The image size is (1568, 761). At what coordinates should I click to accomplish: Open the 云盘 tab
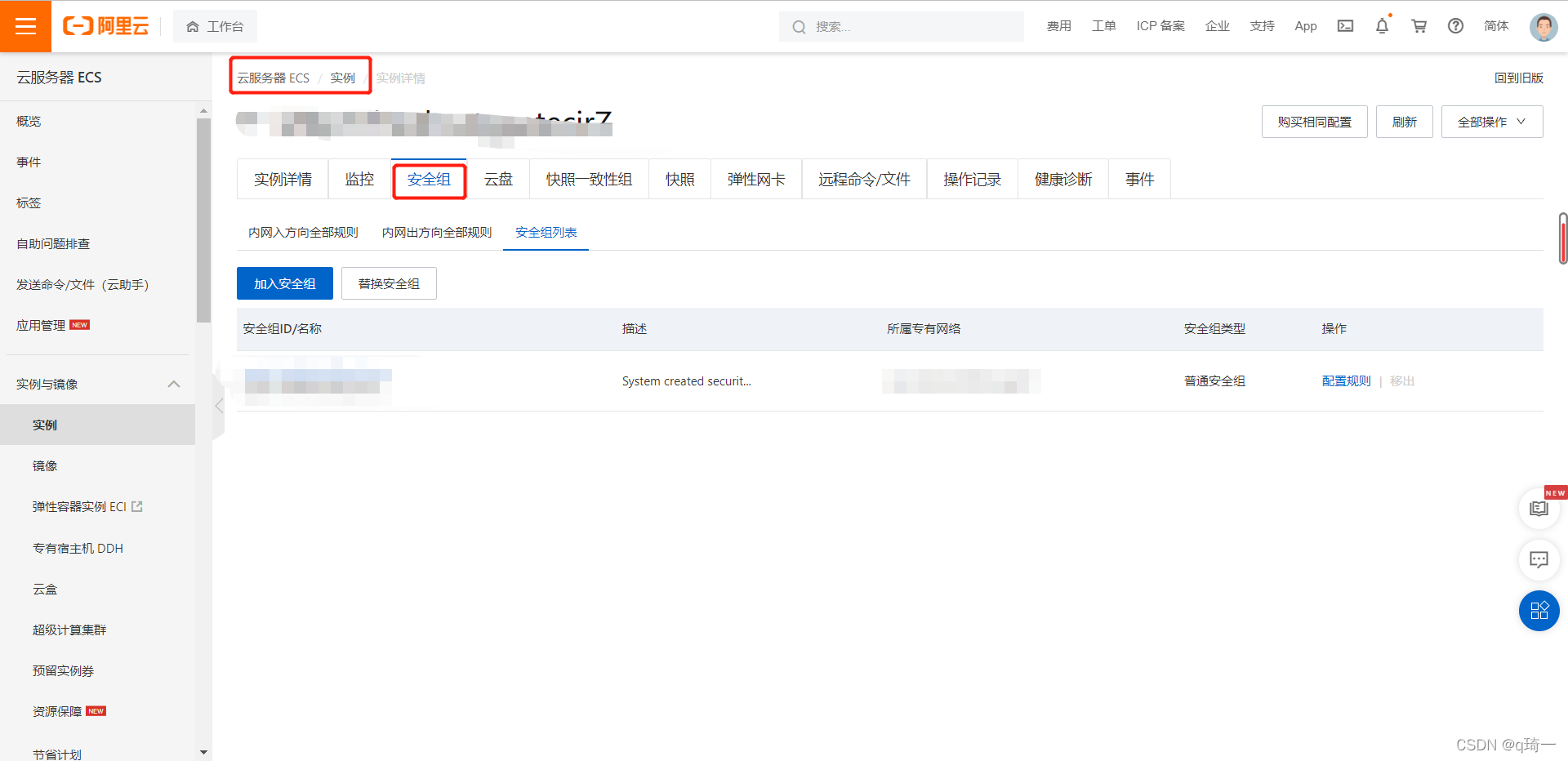(x=498, y=179)
